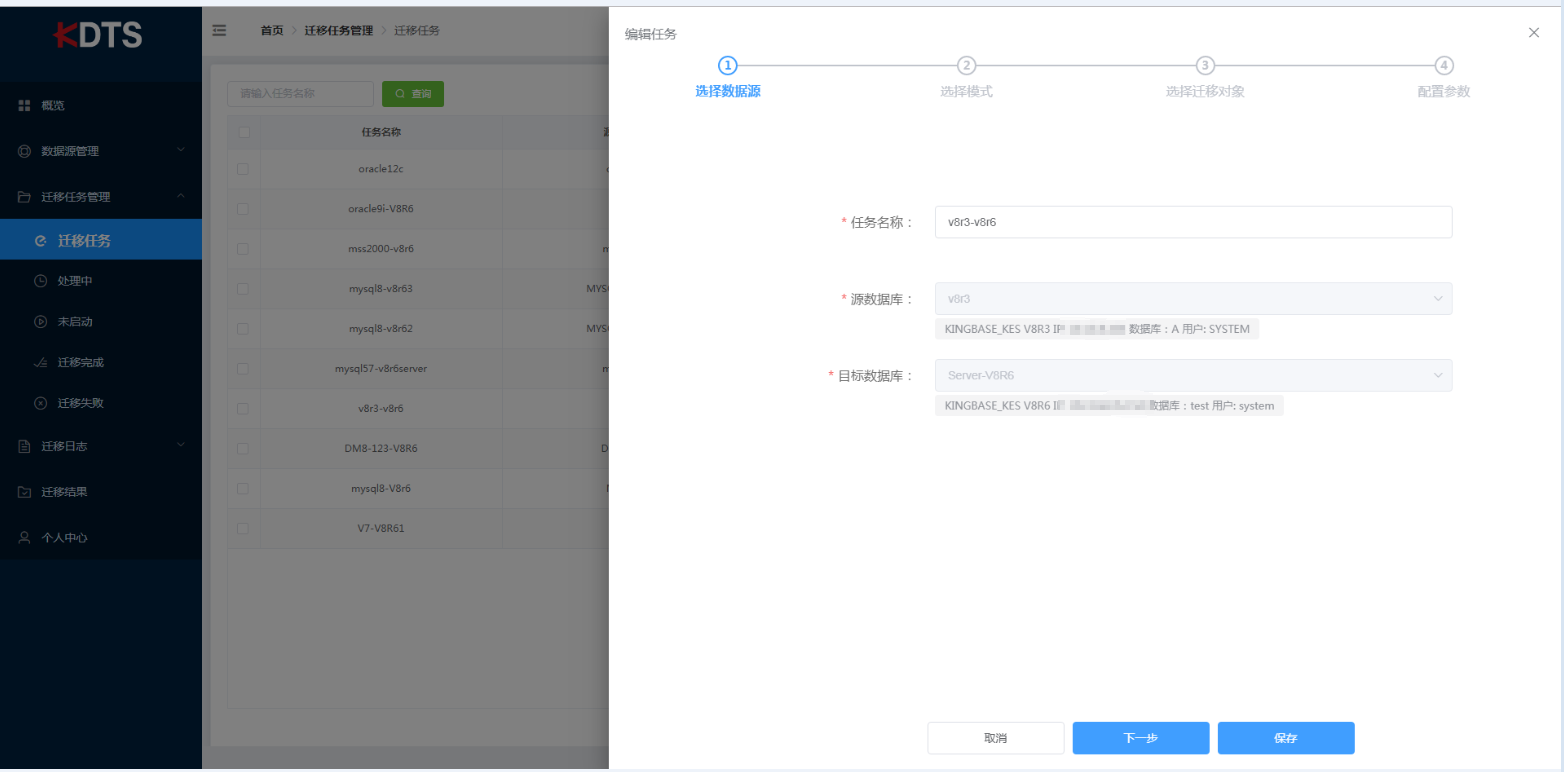Image resolution: width=1564 pixels, height=772 pixels.
Task: Tick the mysql8-v8r62 row checkbox
Action: (243, 329)
